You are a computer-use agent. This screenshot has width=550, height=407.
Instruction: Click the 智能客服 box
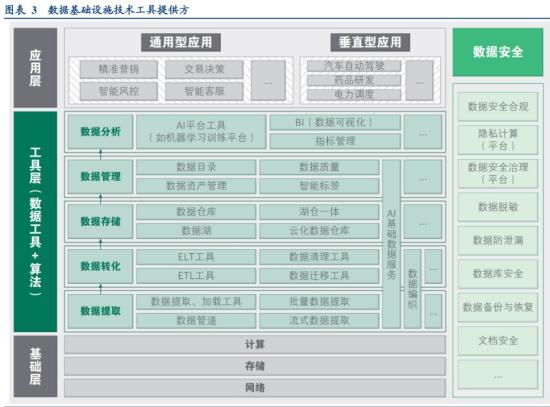(204, 91)
